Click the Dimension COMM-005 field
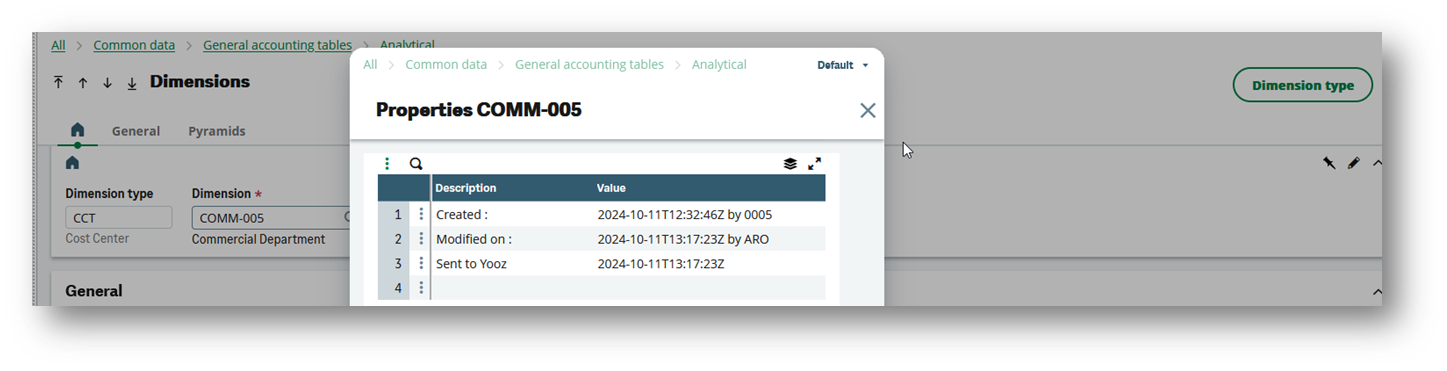Viewport: 1447px width, 371px height. 271,217
